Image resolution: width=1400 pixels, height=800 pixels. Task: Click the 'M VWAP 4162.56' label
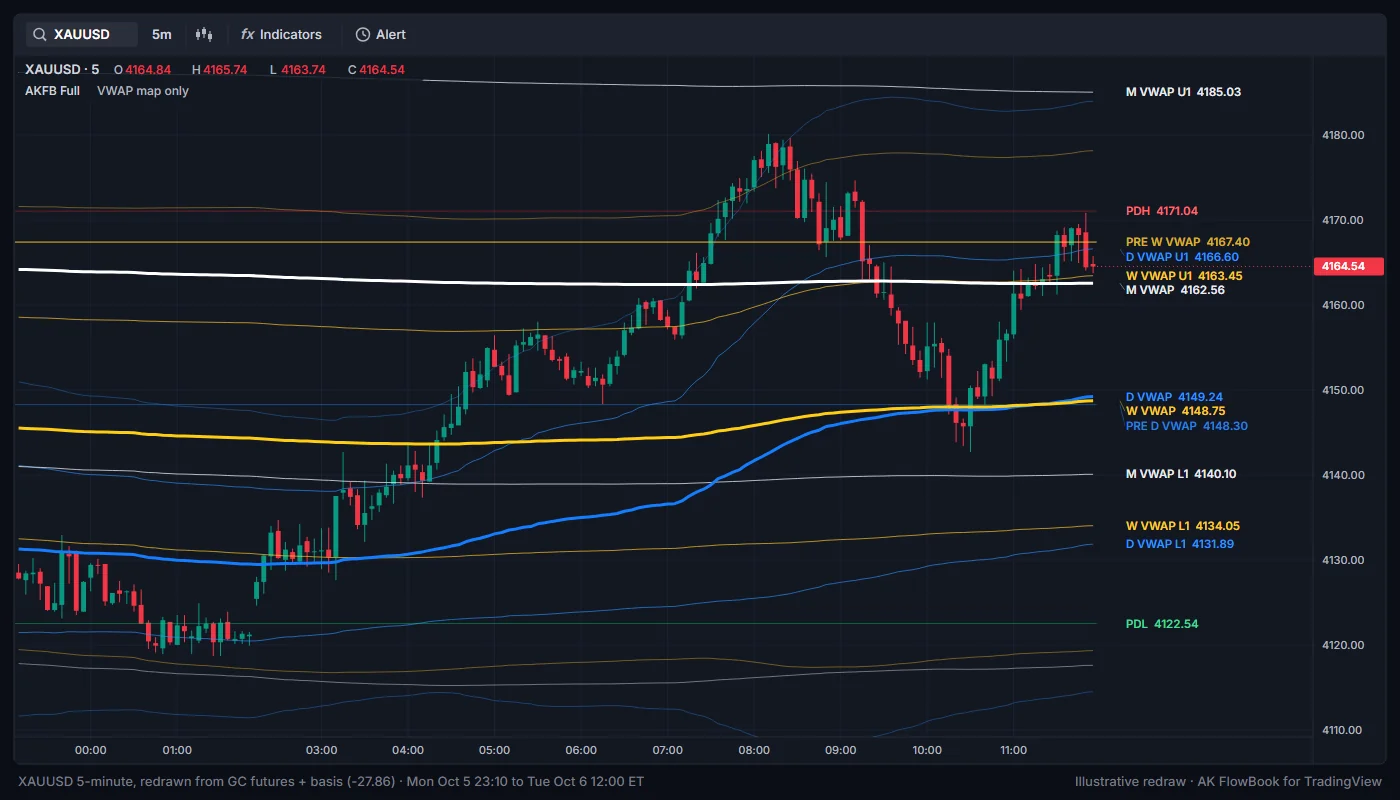pos(1175,290)
